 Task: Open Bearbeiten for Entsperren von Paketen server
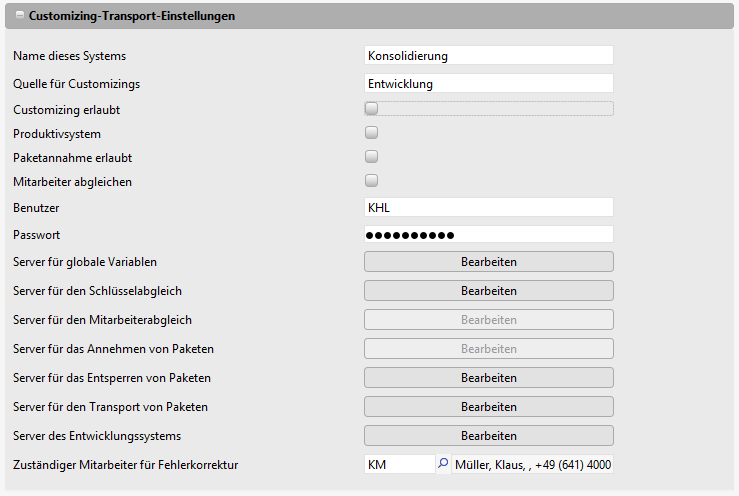point(488,378)
